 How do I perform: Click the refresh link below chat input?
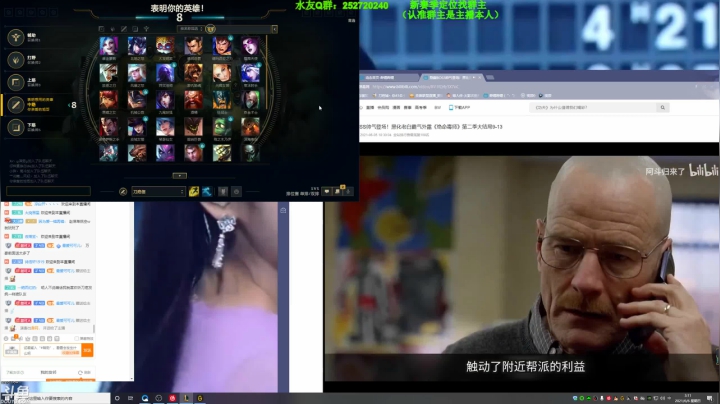84,372
